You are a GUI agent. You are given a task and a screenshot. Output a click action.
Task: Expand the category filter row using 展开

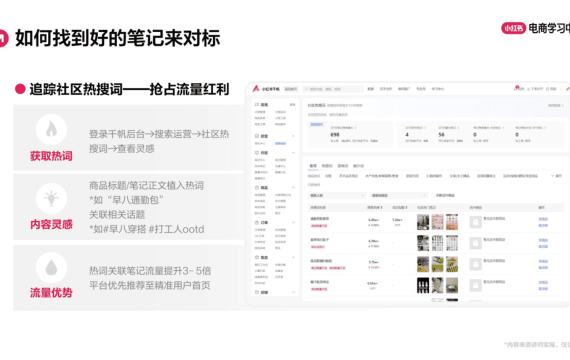click(x=557, y=176)
